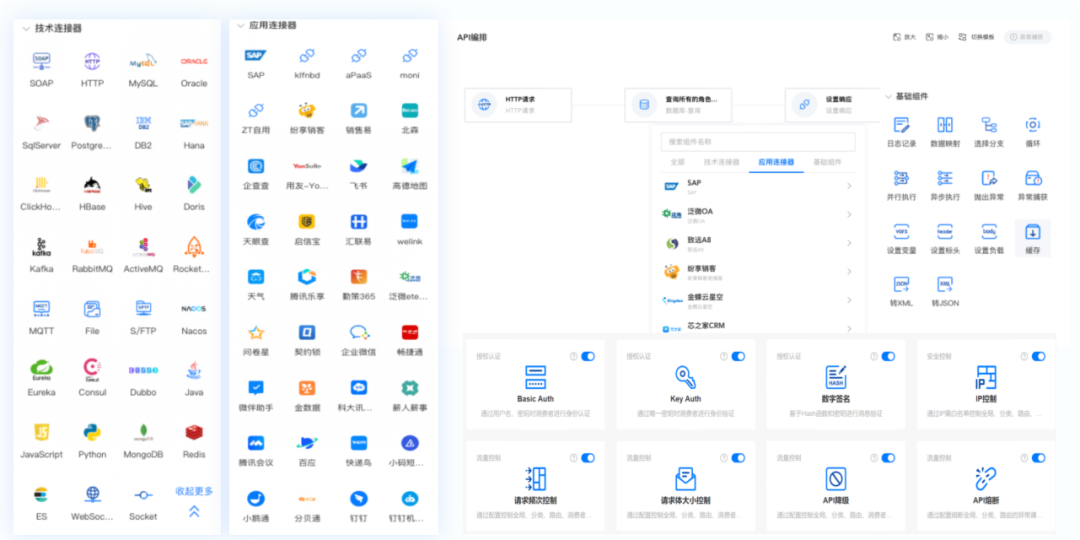This screenshot has width=1080, height=540.
Task: Expand the 泛微OA row chevron
Action: pos(849,215)
